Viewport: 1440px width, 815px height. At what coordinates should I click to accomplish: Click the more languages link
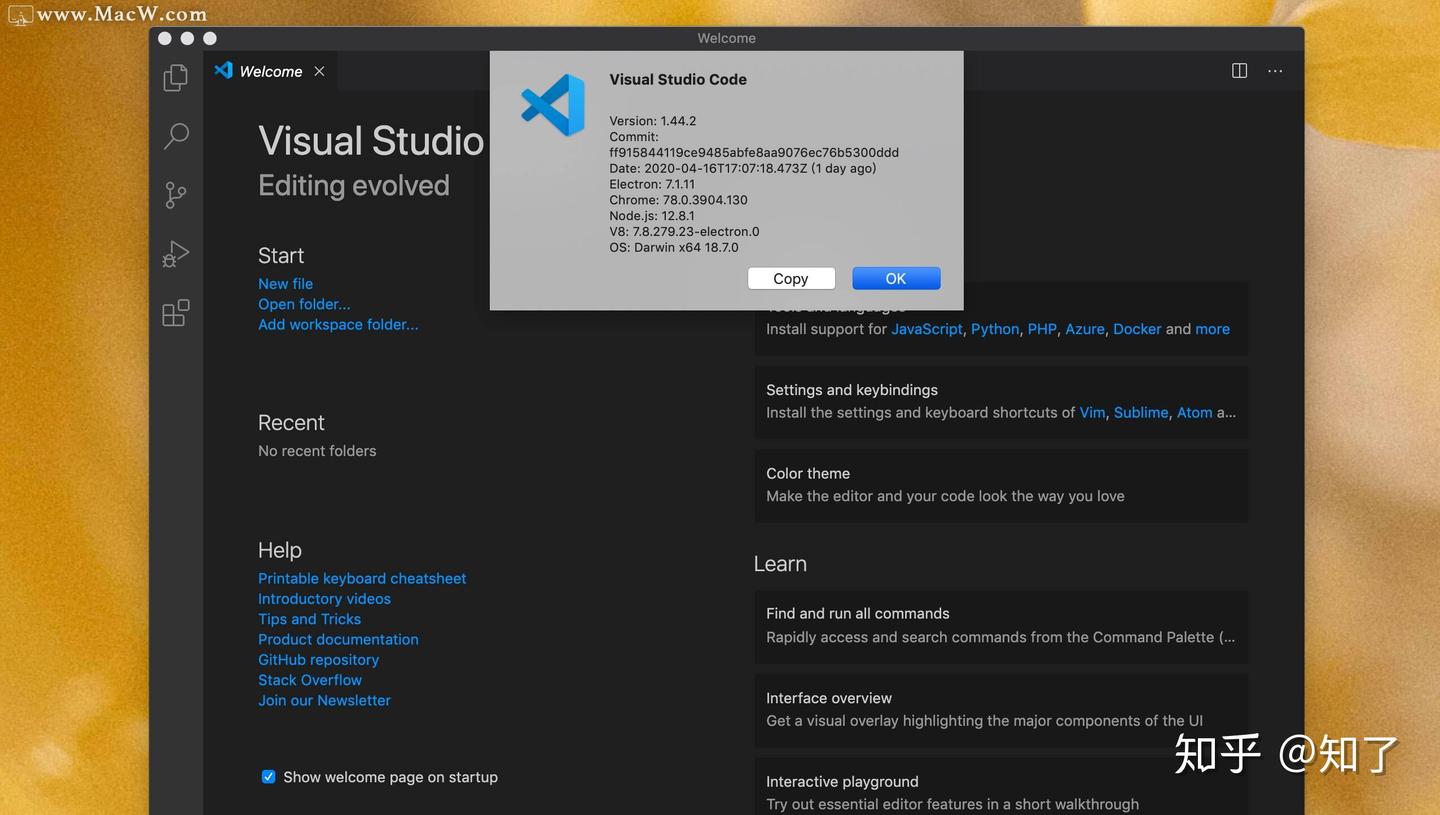(1212, 329)
